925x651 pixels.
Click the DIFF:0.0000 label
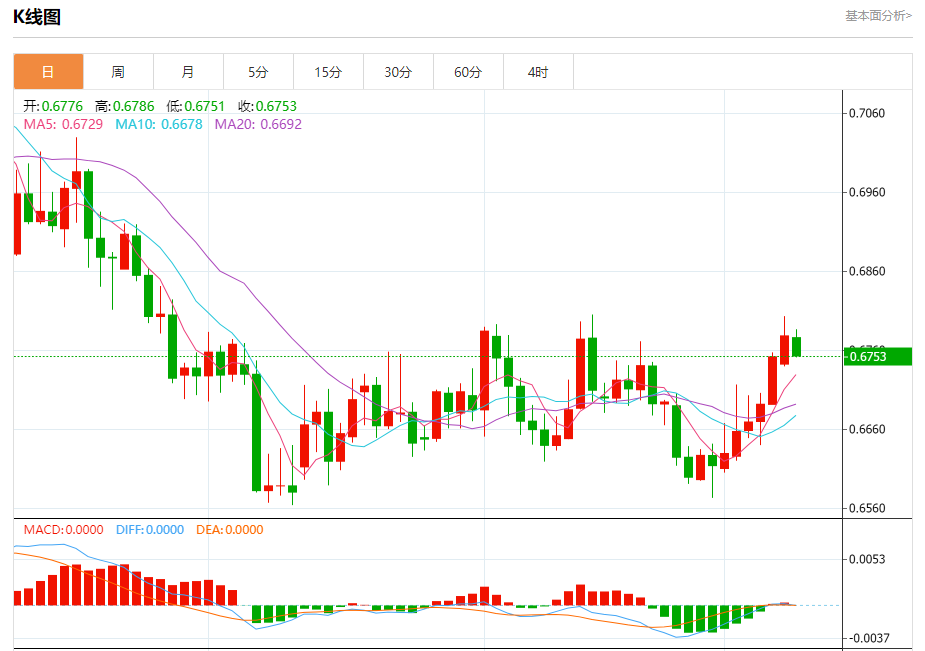pyautogui.click(x=150, y=530)
